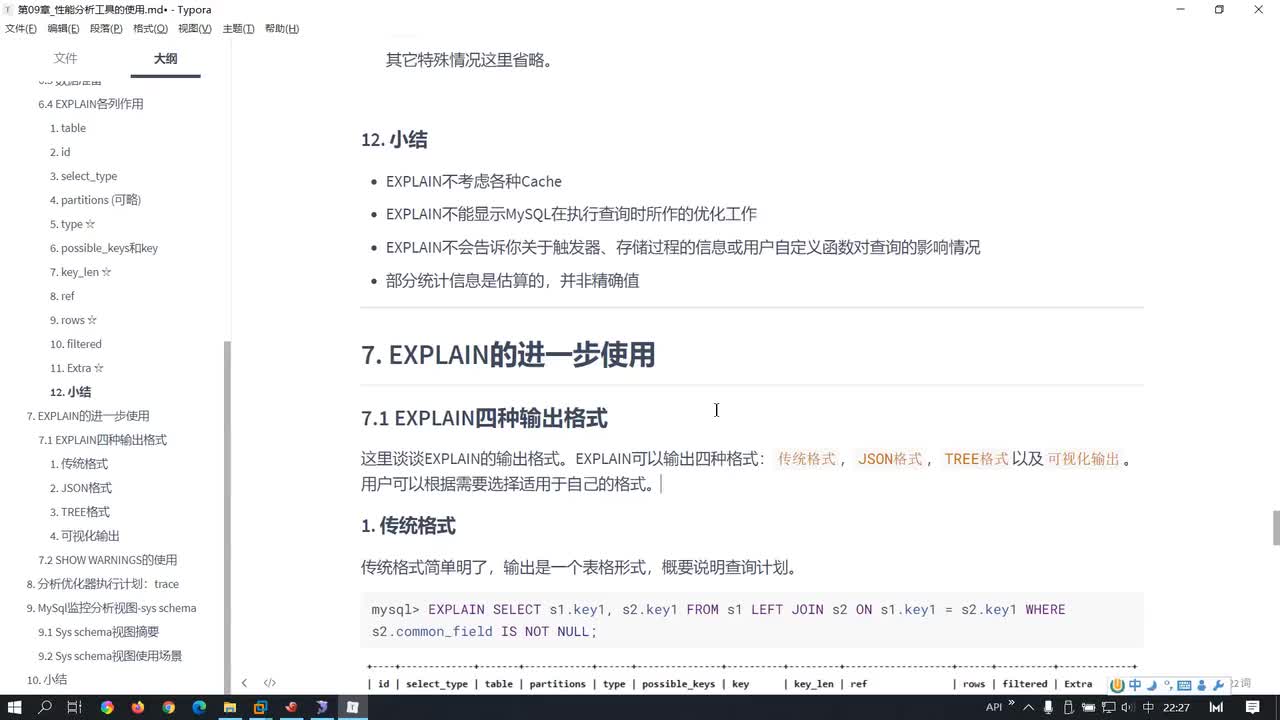1280x720 pixels.
Task: Jump to outline item 2. JSON格式
Action: coord(81,488)
